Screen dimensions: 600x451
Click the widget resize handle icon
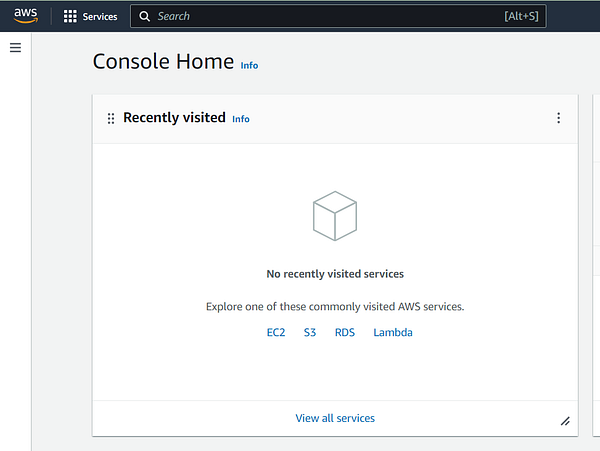click(x=565, y=421)
